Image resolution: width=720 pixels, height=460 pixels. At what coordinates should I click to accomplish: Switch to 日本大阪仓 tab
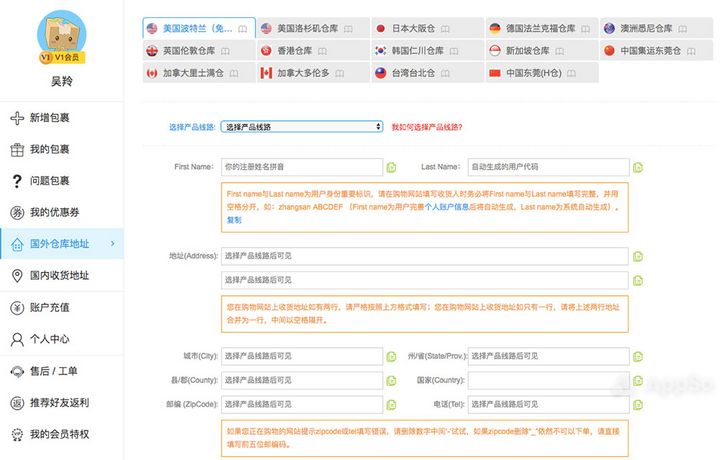pyautogui.click(x=428, y=28)
